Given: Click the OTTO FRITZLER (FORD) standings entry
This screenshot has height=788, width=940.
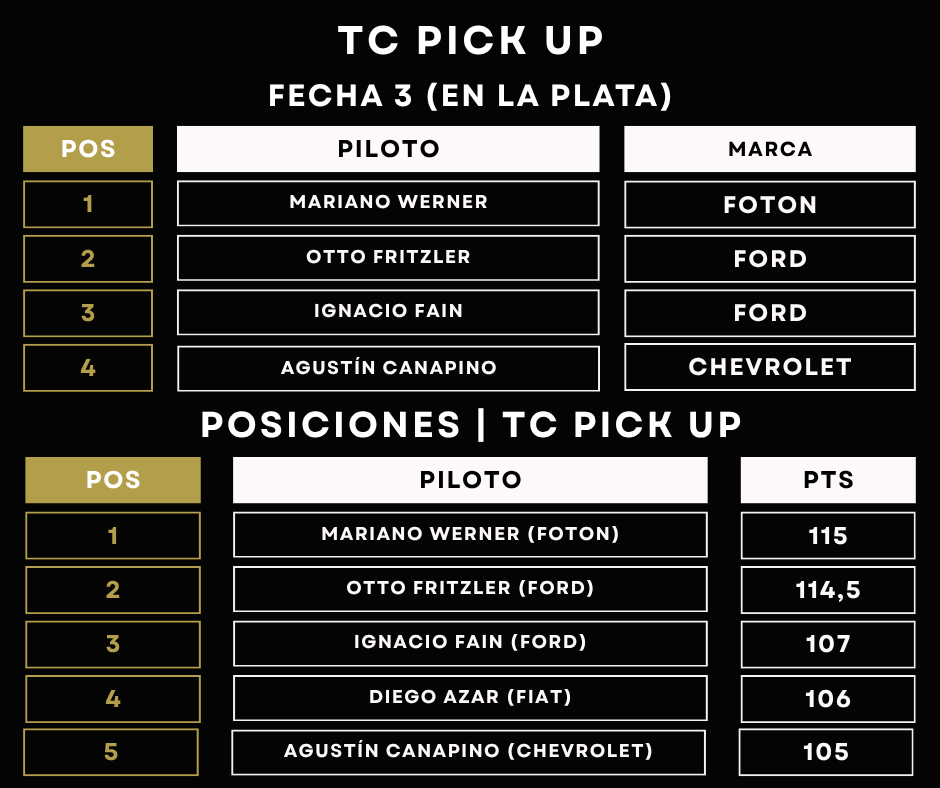Looking at the screenshot, I should [x=470, y=588].
